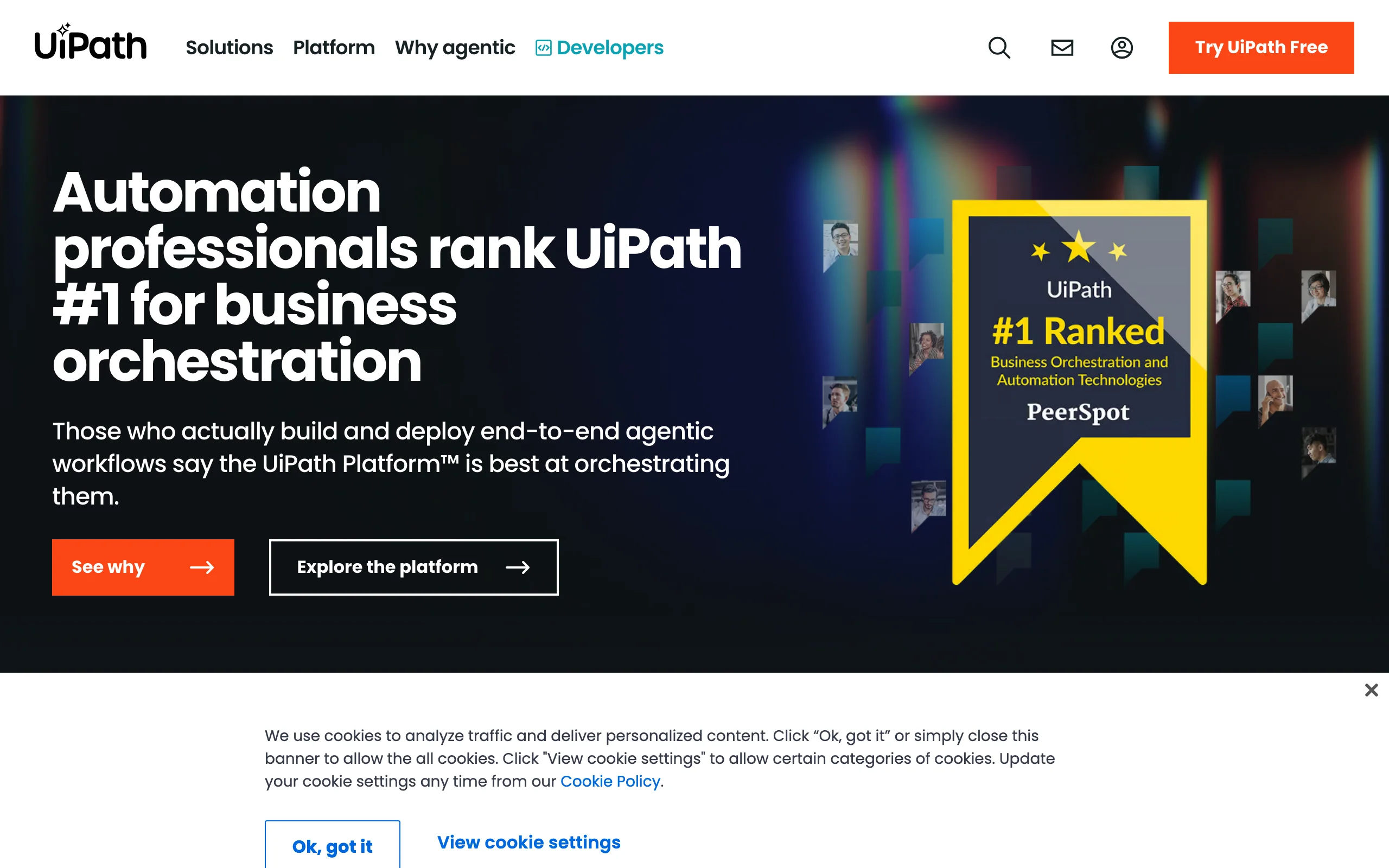Open the user account icon
Image resolution: width=1389 pixels, height=868 pixels.
[x=1122, y=48]
